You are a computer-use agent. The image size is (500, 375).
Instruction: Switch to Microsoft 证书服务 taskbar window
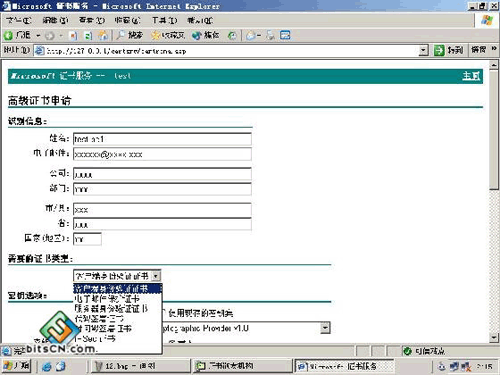(x=344, y=366)
